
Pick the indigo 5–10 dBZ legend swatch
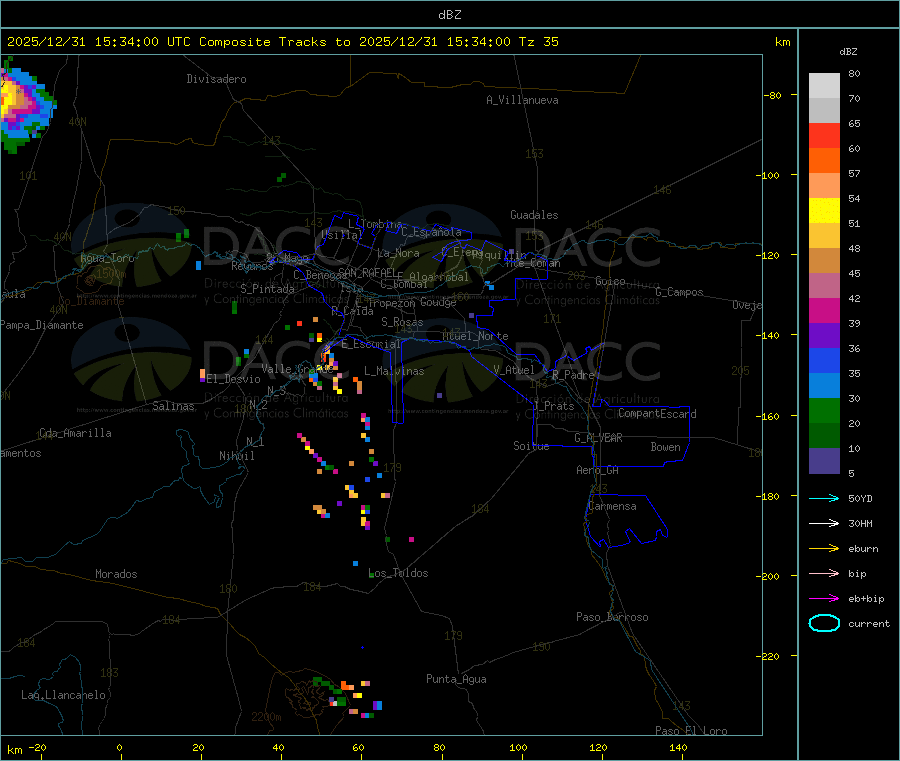click(x=824, y=461)
